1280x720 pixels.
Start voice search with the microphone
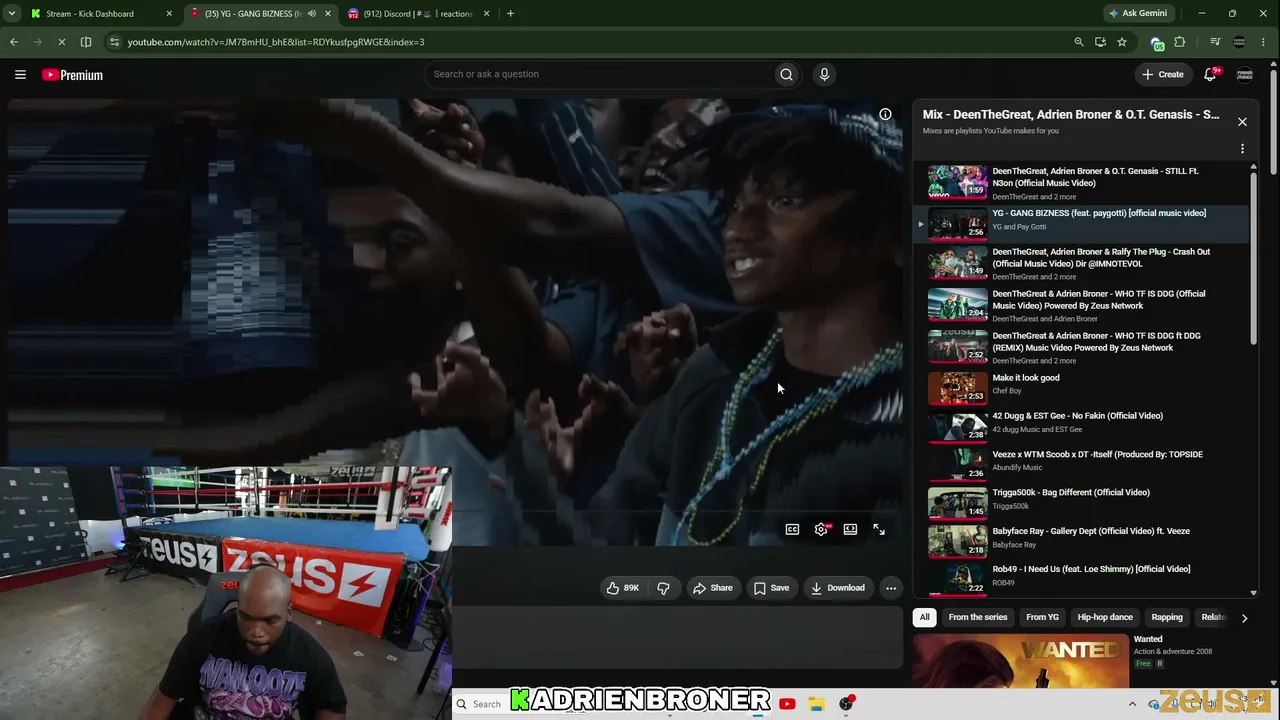coord(824,74)
